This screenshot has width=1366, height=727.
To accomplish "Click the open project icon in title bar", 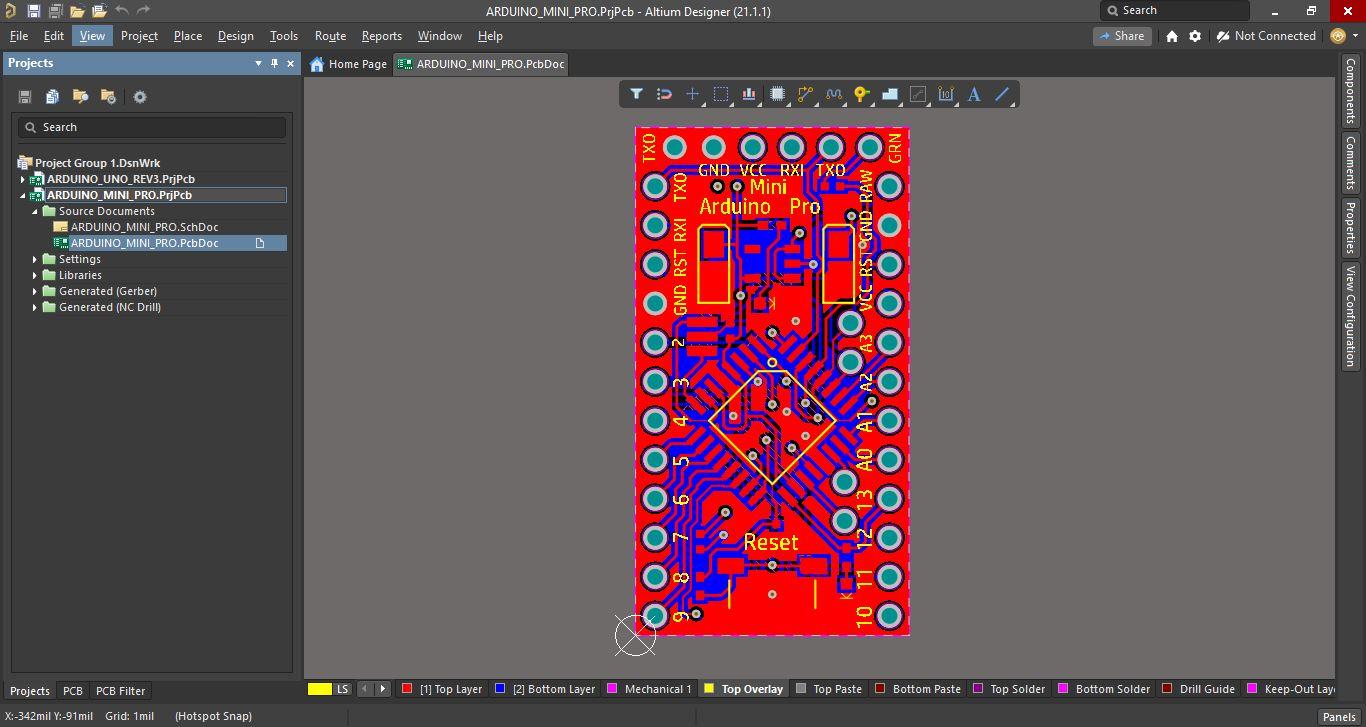I will point(99,11).
